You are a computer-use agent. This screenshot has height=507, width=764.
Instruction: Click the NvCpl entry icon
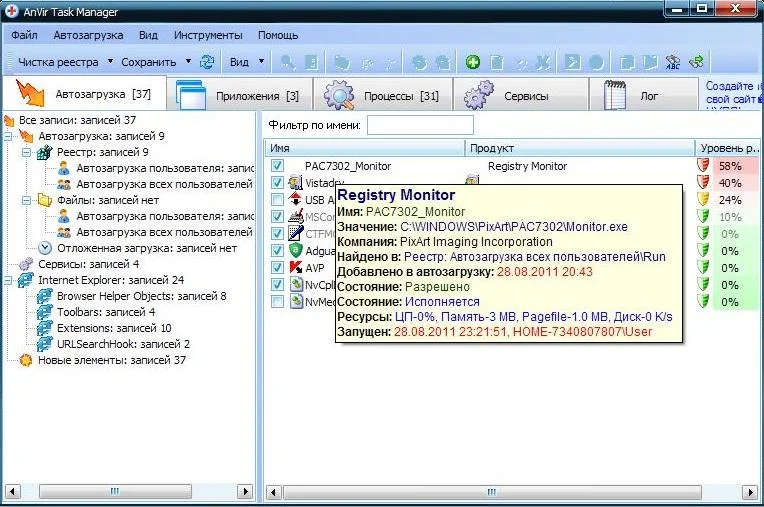click(x=295, y=284)
